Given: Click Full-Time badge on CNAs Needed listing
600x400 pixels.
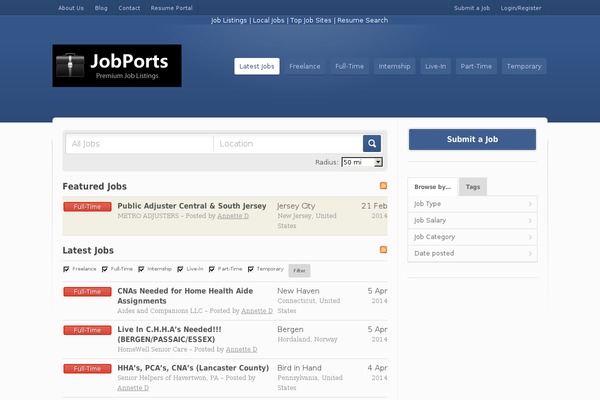Looking at the screenshot, I should point(87,292).
